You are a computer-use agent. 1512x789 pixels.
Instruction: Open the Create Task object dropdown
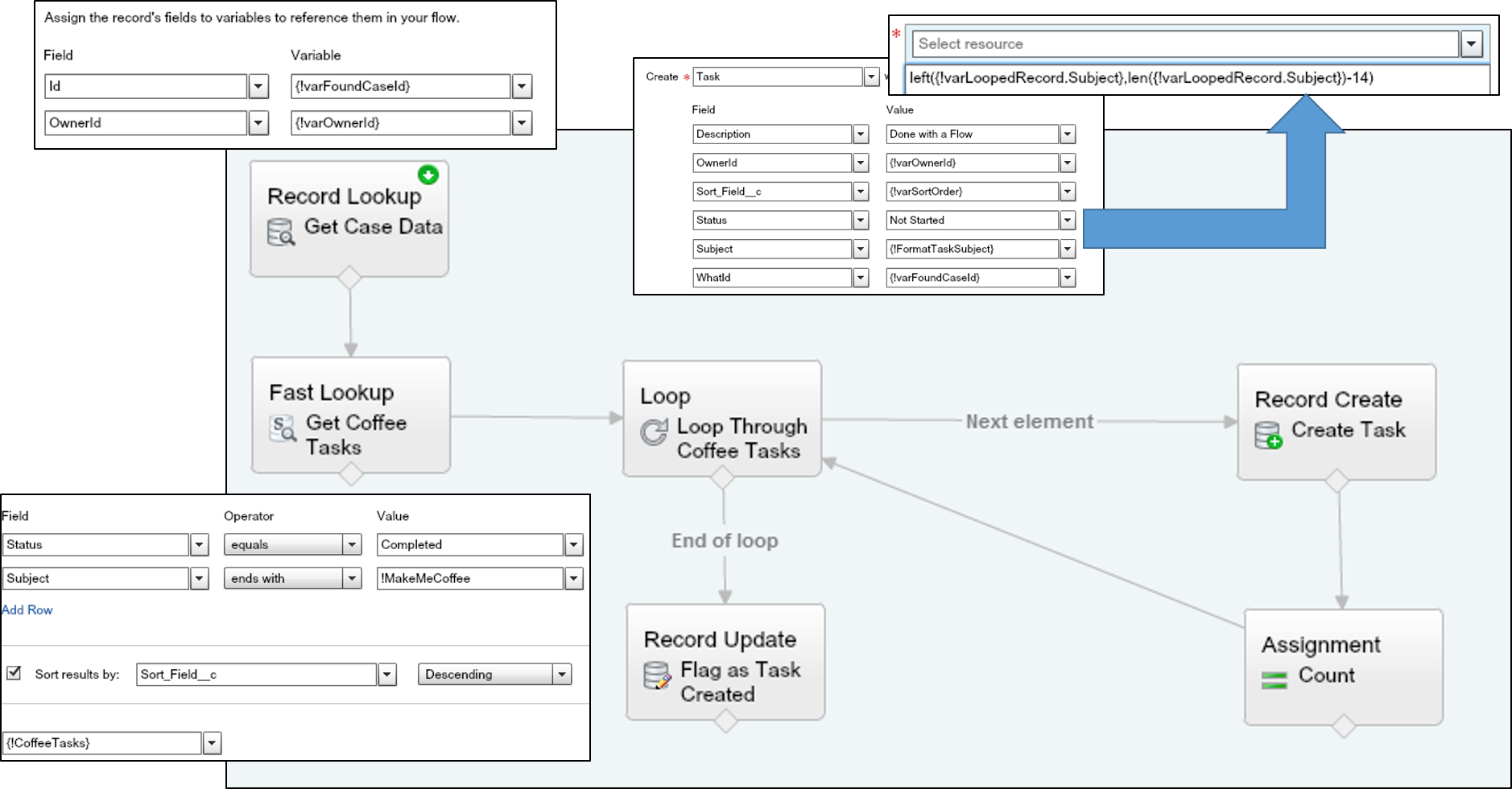[x=871, y=76]
